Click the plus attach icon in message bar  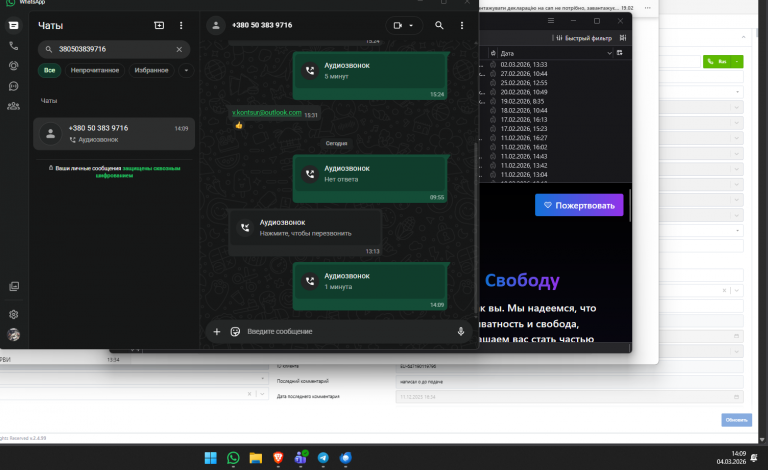click(216, 331)
